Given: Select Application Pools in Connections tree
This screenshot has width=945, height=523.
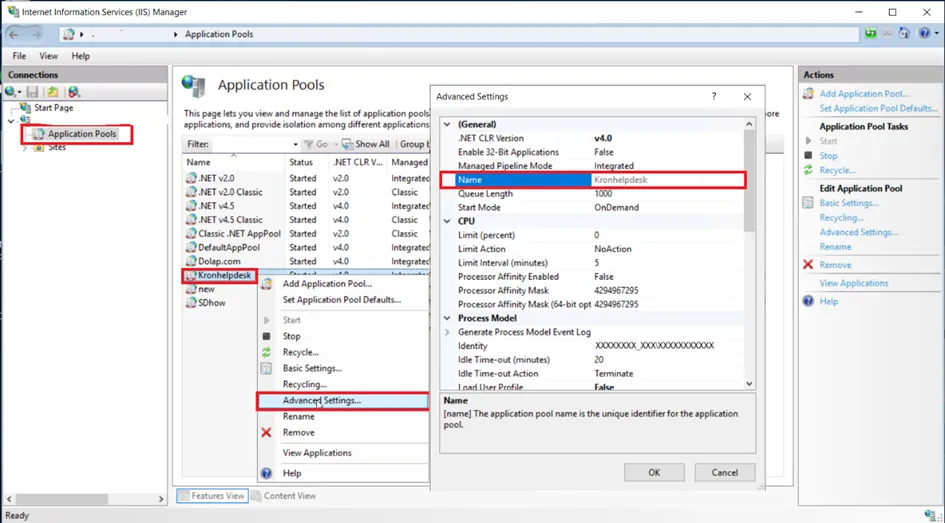Looking at the screenshot, I should (82, 134).
